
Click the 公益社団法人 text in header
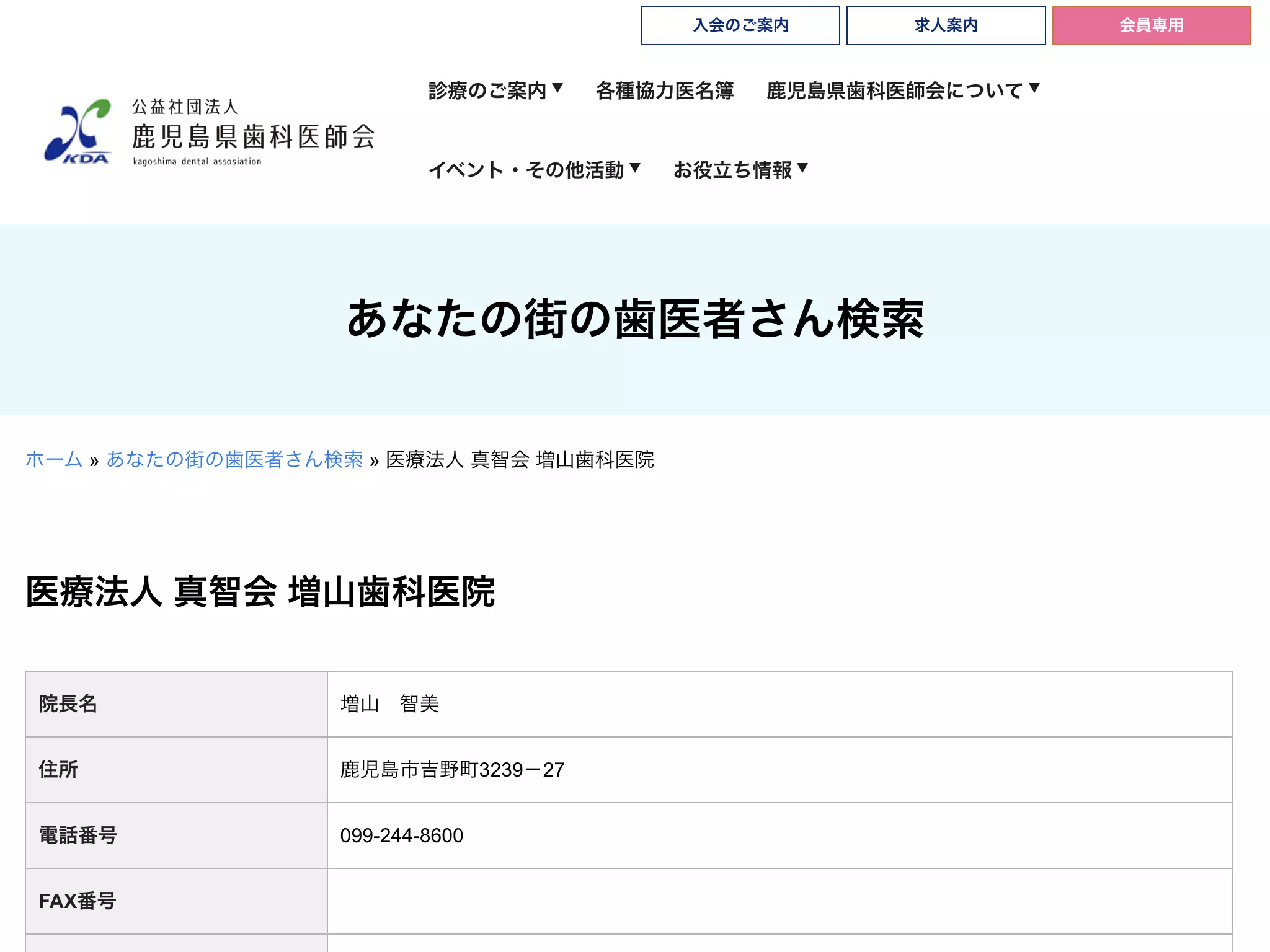(x=185, y=107)
